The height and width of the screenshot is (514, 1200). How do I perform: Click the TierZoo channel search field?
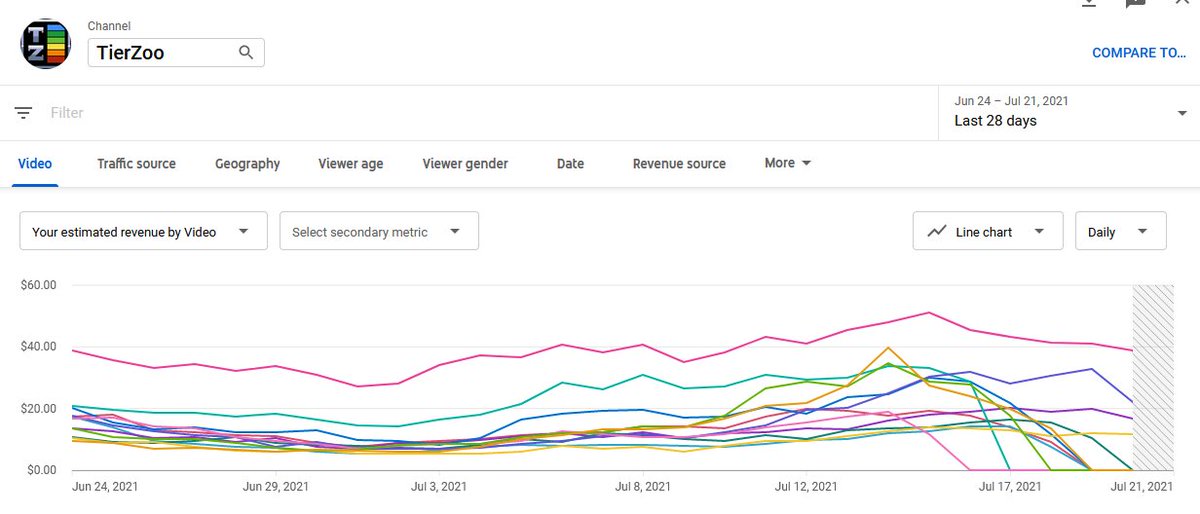(176, 52)
